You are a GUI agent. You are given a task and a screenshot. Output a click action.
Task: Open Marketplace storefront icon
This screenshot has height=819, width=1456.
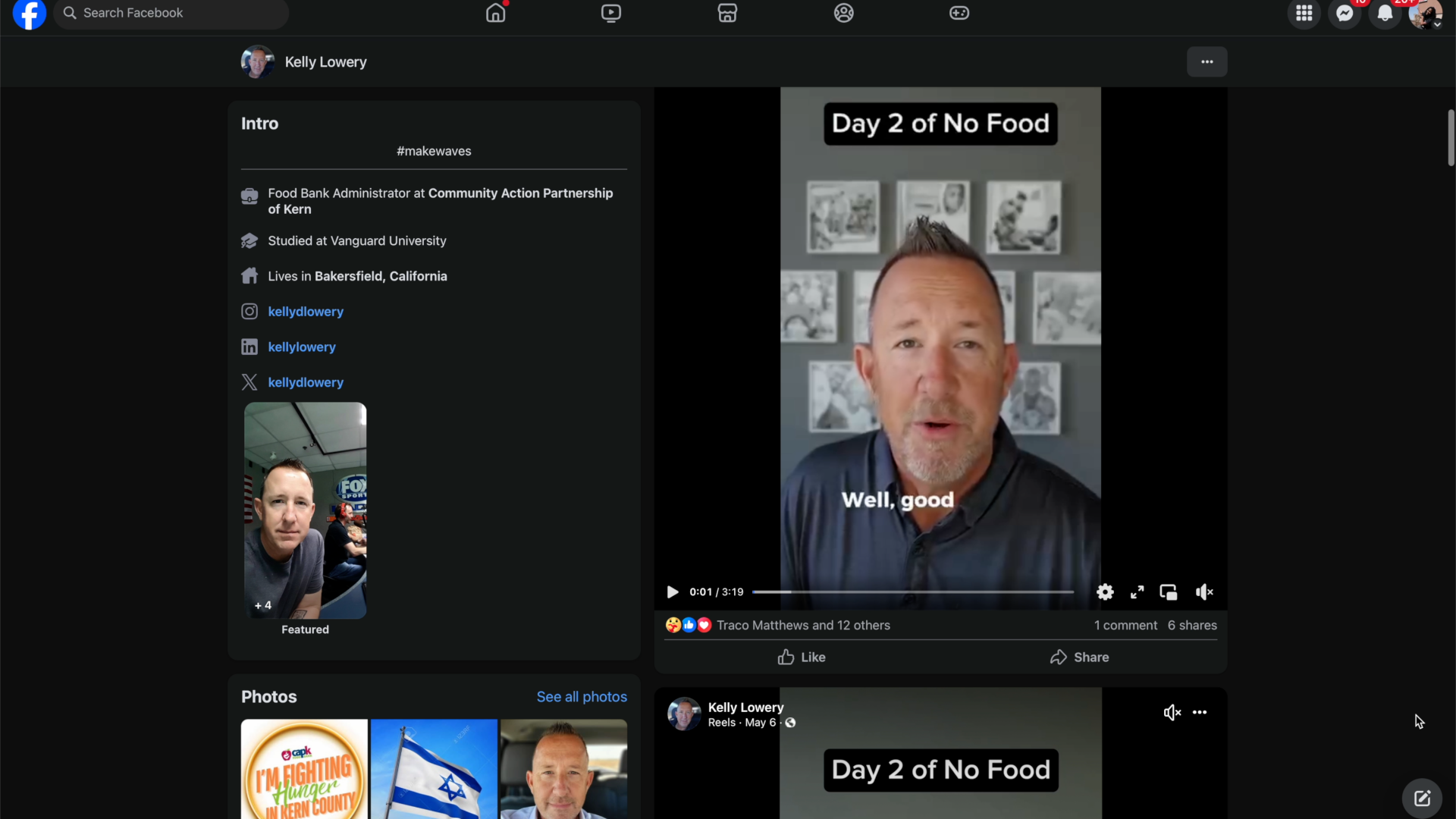tap(727, 13)
